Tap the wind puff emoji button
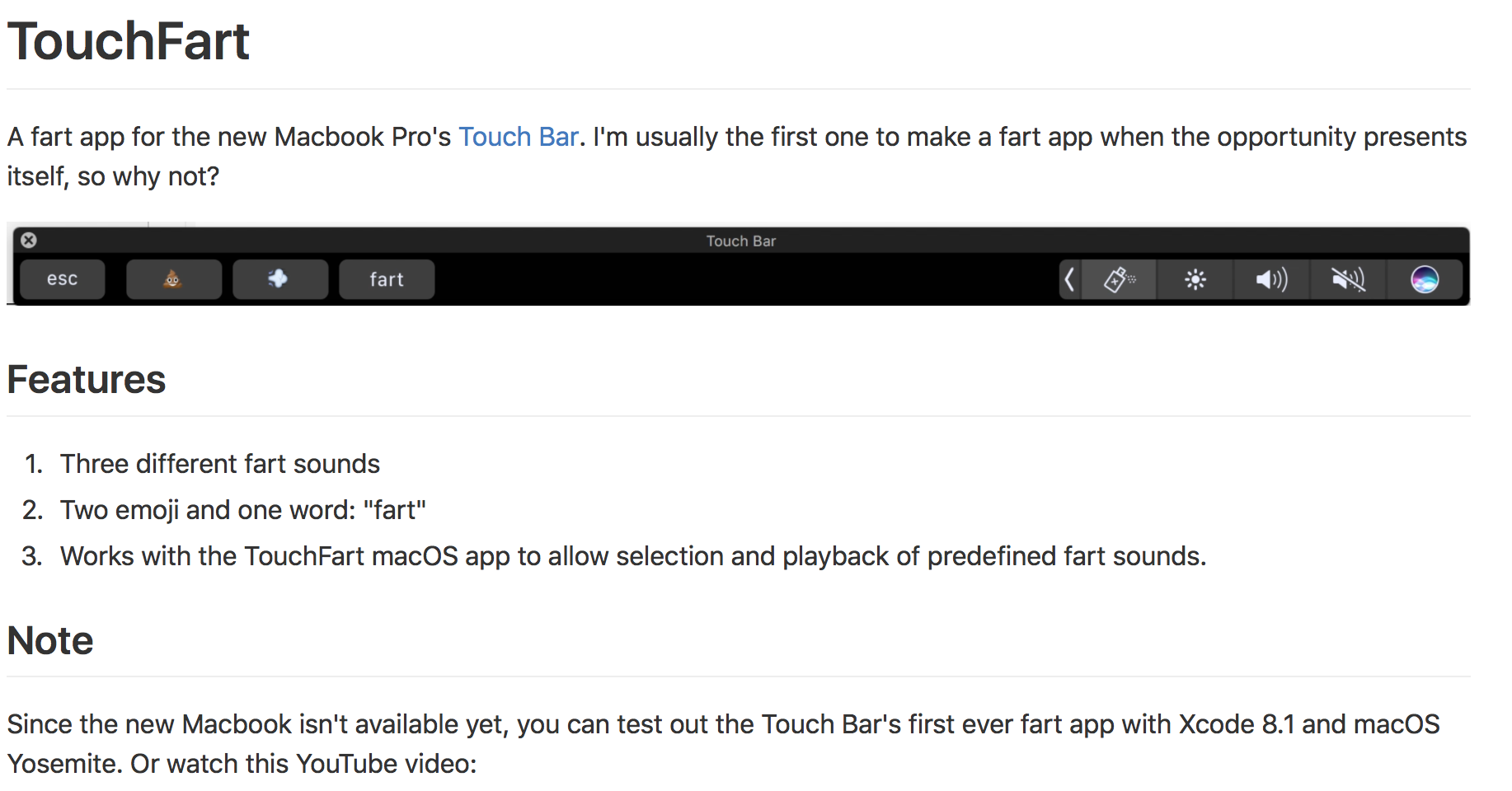The width and height of the screenshot is (1512, 791). 279,279
